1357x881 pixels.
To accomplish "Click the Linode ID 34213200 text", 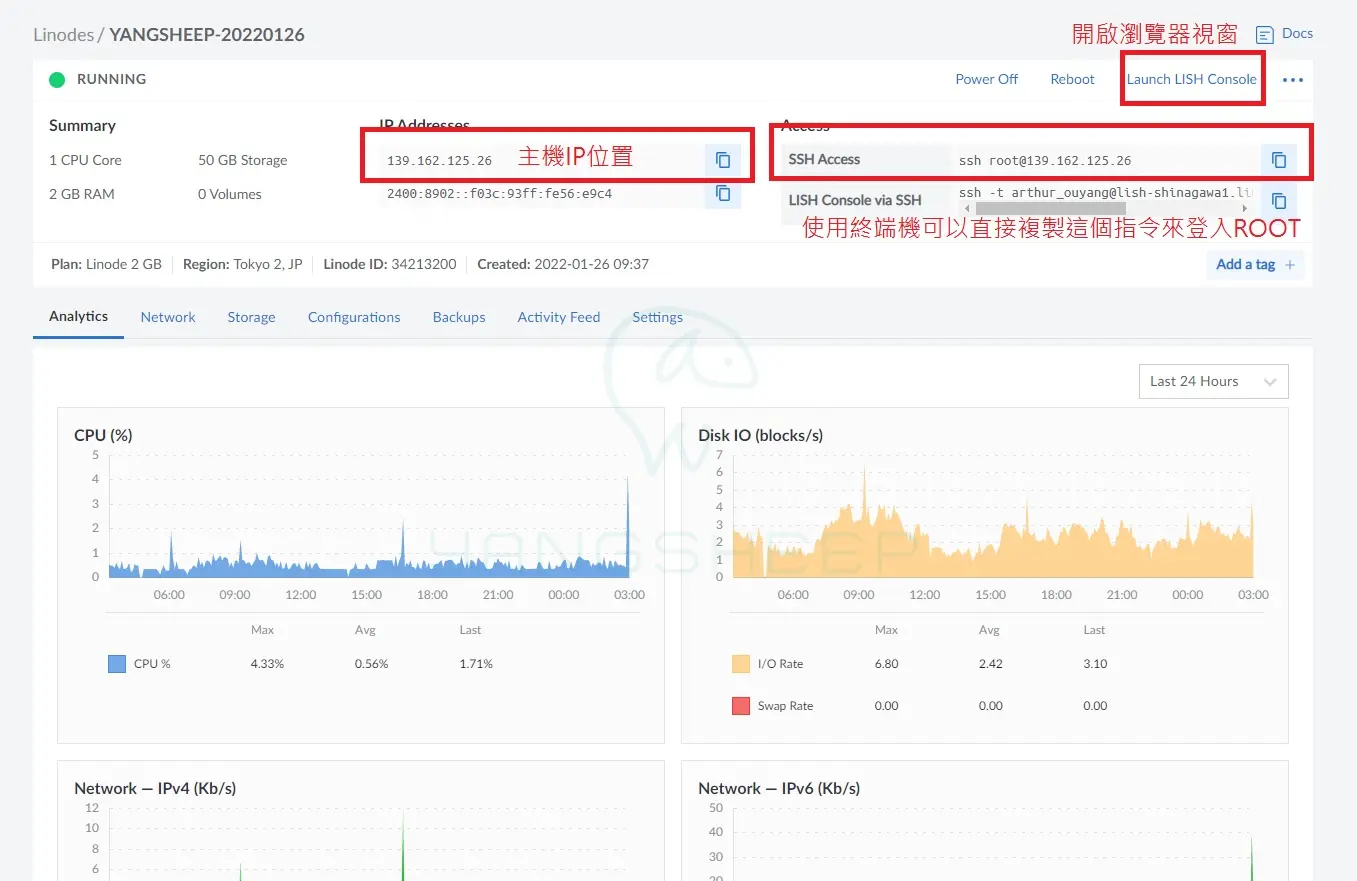I will click(x=390, y=265).
